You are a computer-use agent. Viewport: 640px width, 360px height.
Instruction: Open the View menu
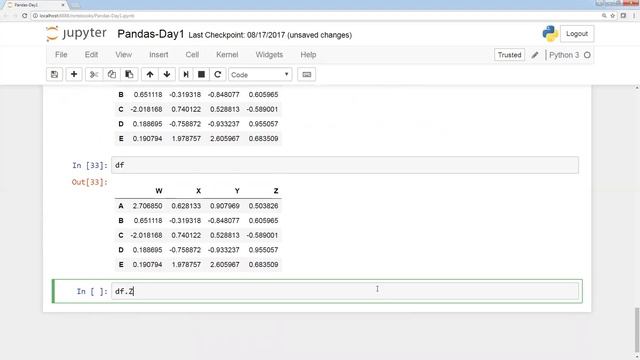[x=123, y=55]
